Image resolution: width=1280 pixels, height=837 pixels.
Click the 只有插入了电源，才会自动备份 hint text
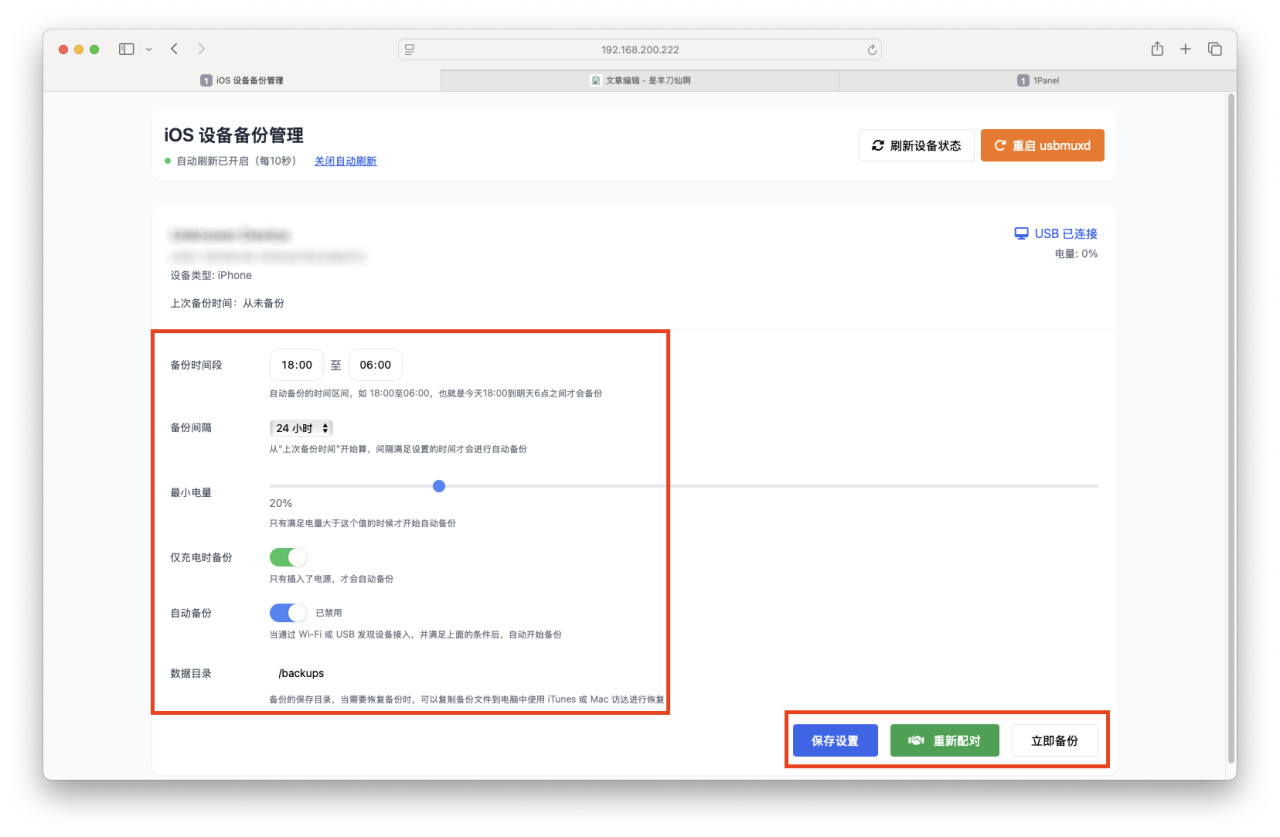click(x=331, y=579)
